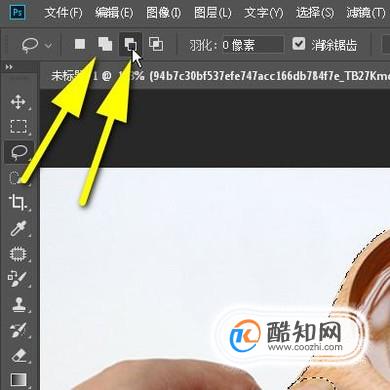The height and width of the screenshot is (390, 390).
Task: Open the 图像(I) menu
Action: point(163,13)
